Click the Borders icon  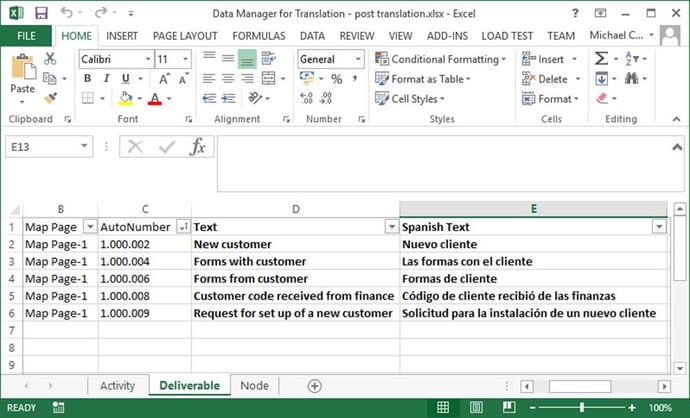coord(88,98)
